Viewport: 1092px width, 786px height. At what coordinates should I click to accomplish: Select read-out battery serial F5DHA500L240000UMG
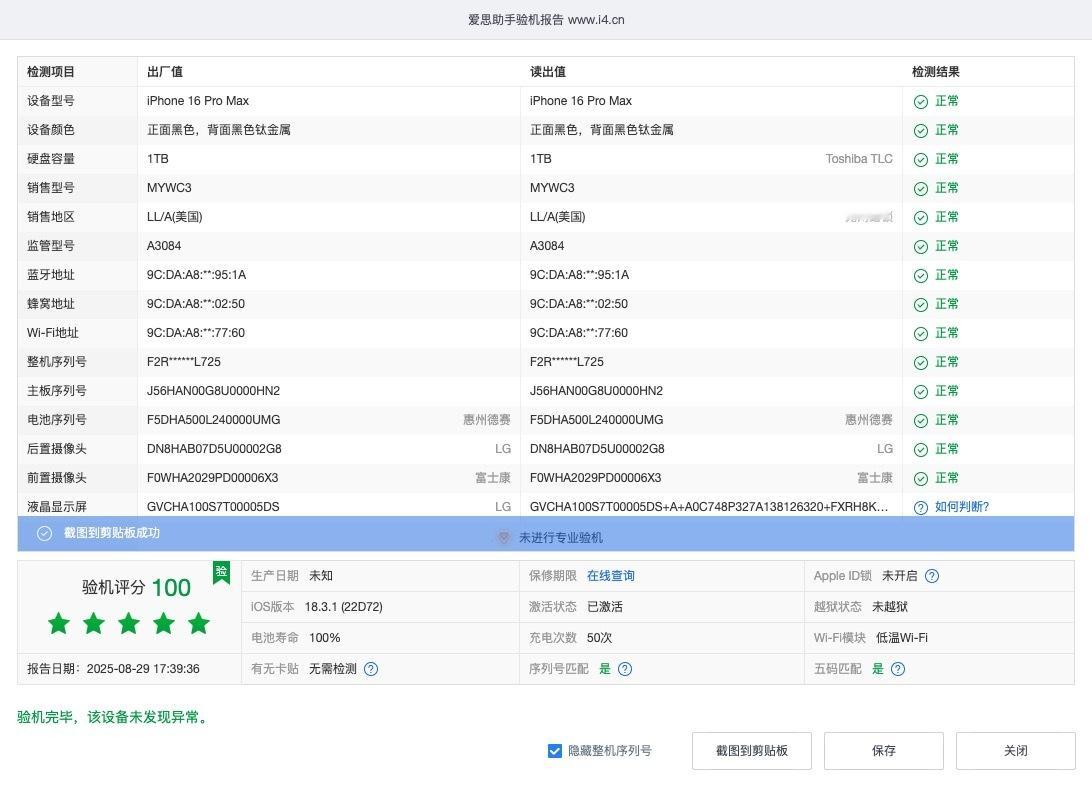597,420
